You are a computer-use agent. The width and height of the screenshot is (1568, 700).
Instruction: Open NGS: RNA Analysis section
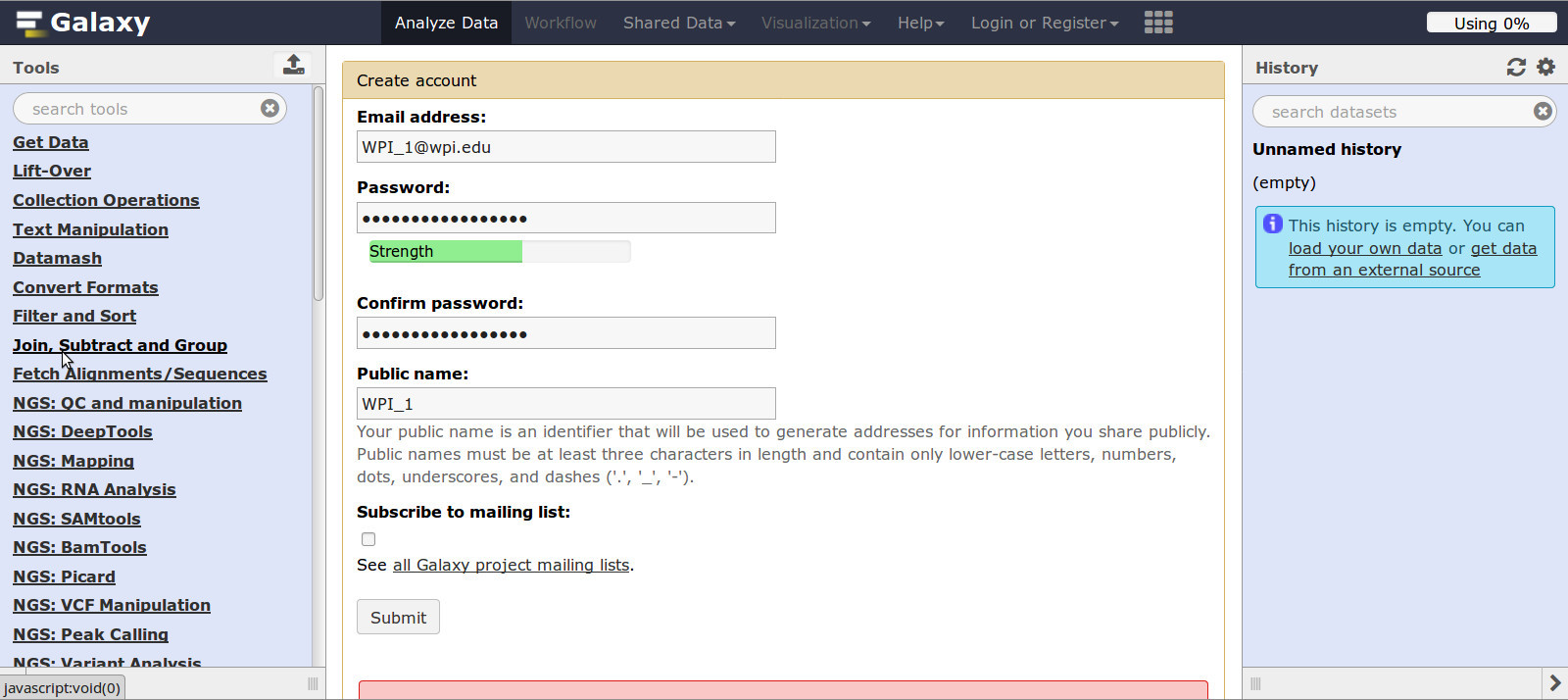(x=94, y=489)
